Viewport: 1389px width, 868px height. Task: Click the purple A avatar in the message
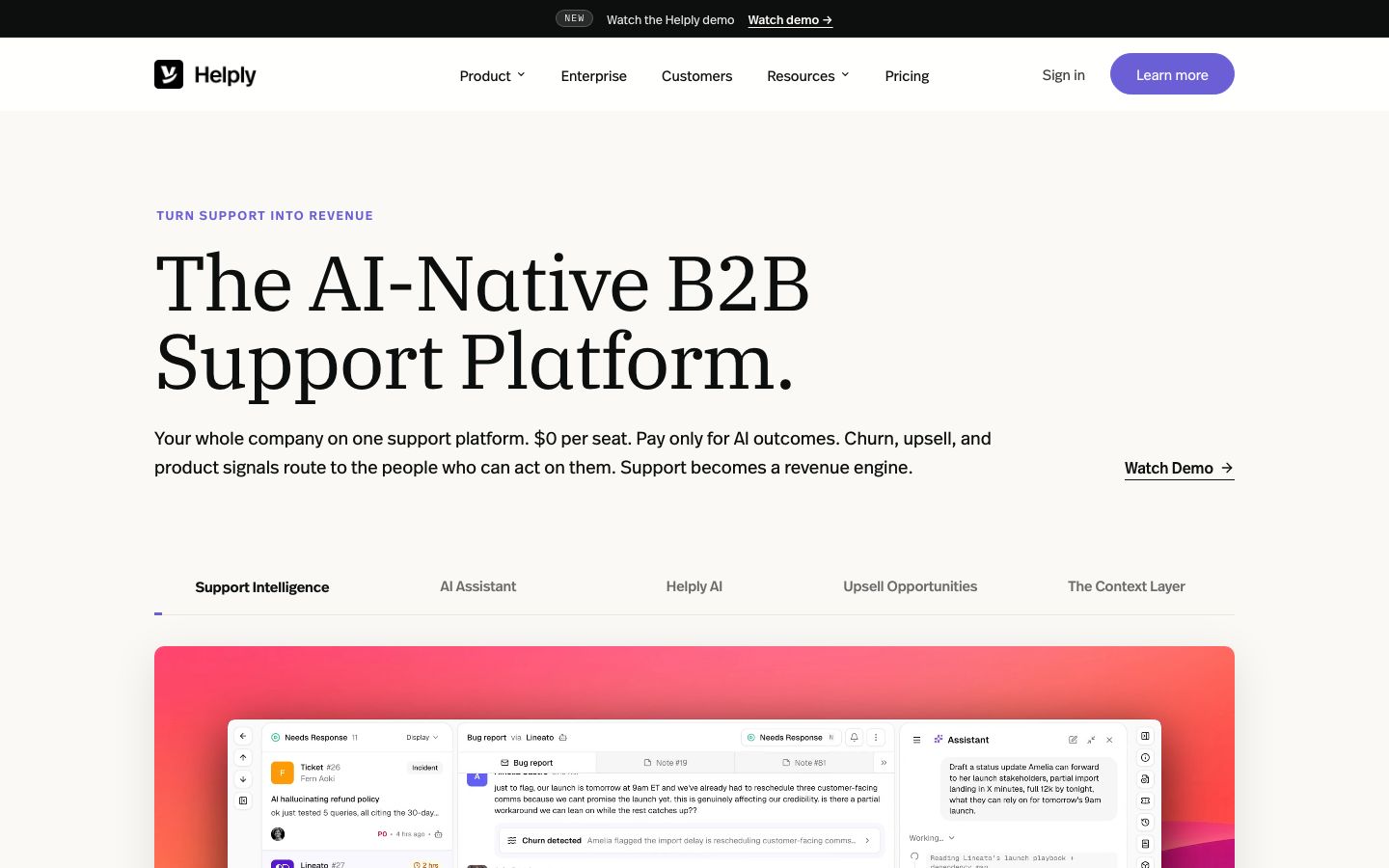pos(477,778)
